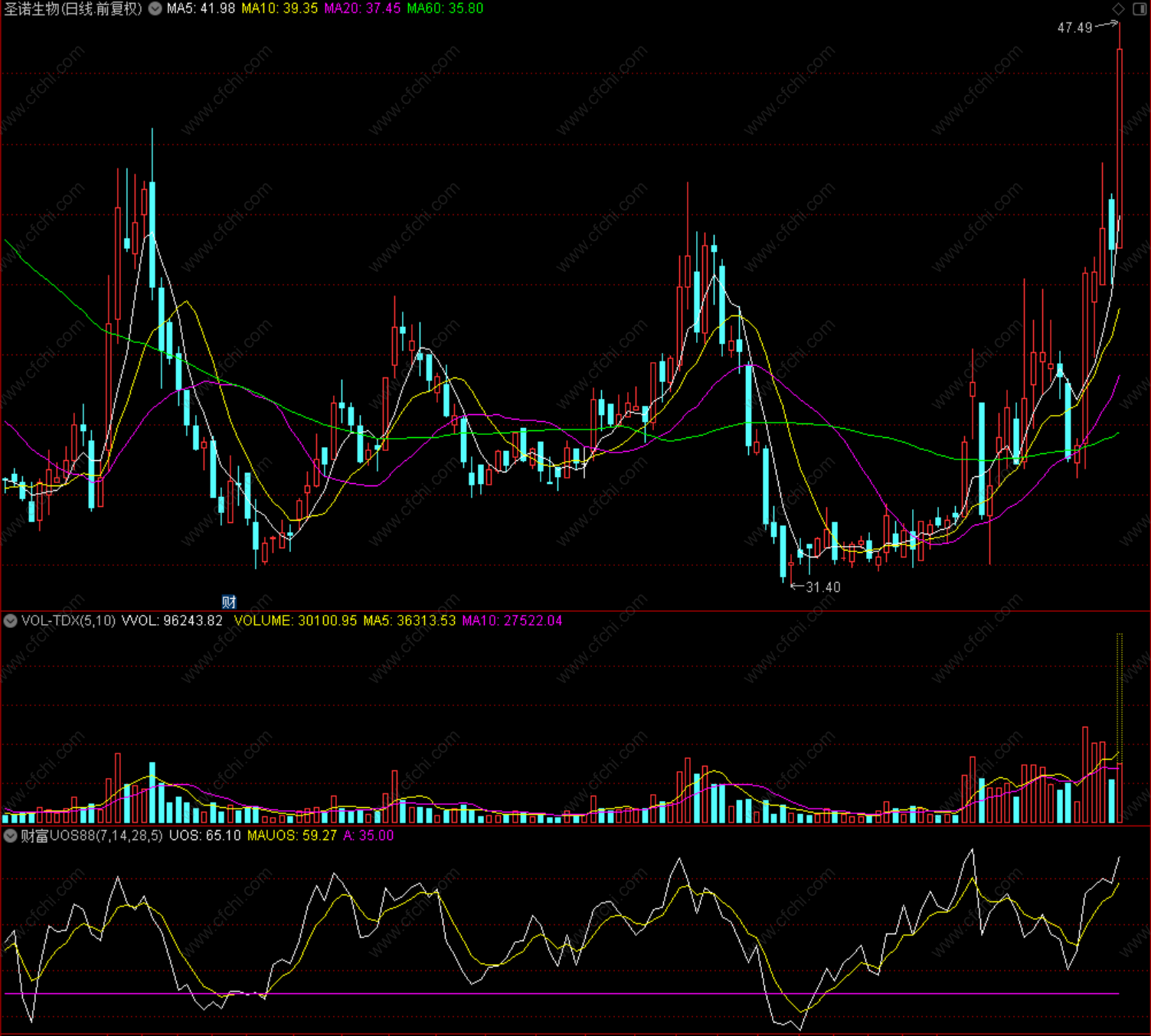
Task: Click the 财 info marker on the chart
Action: (x=229, y=602)
